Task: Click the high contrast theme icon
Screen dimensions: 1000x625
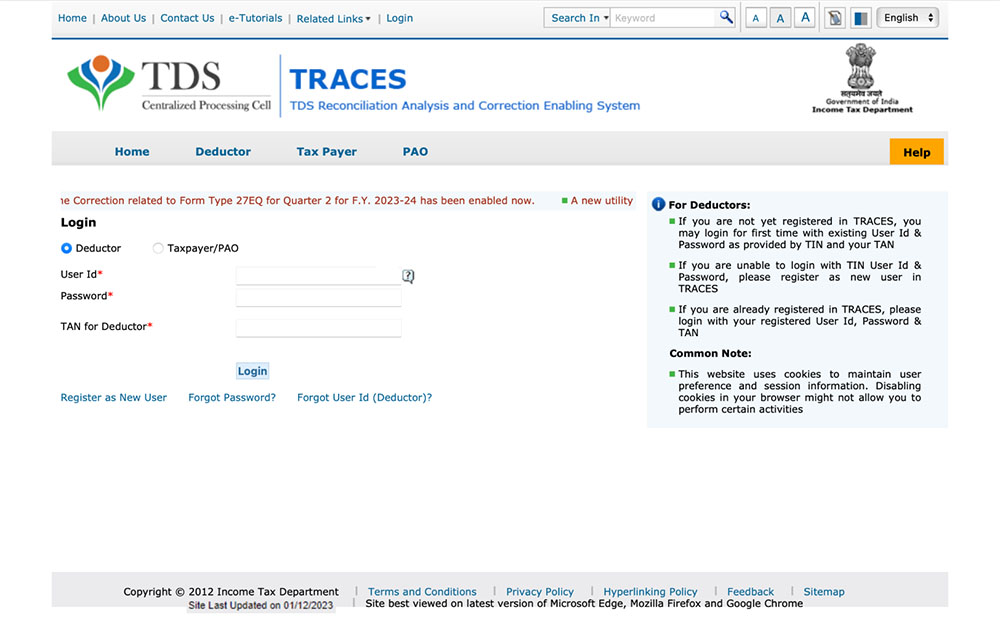Action: (x=860, y=17)
